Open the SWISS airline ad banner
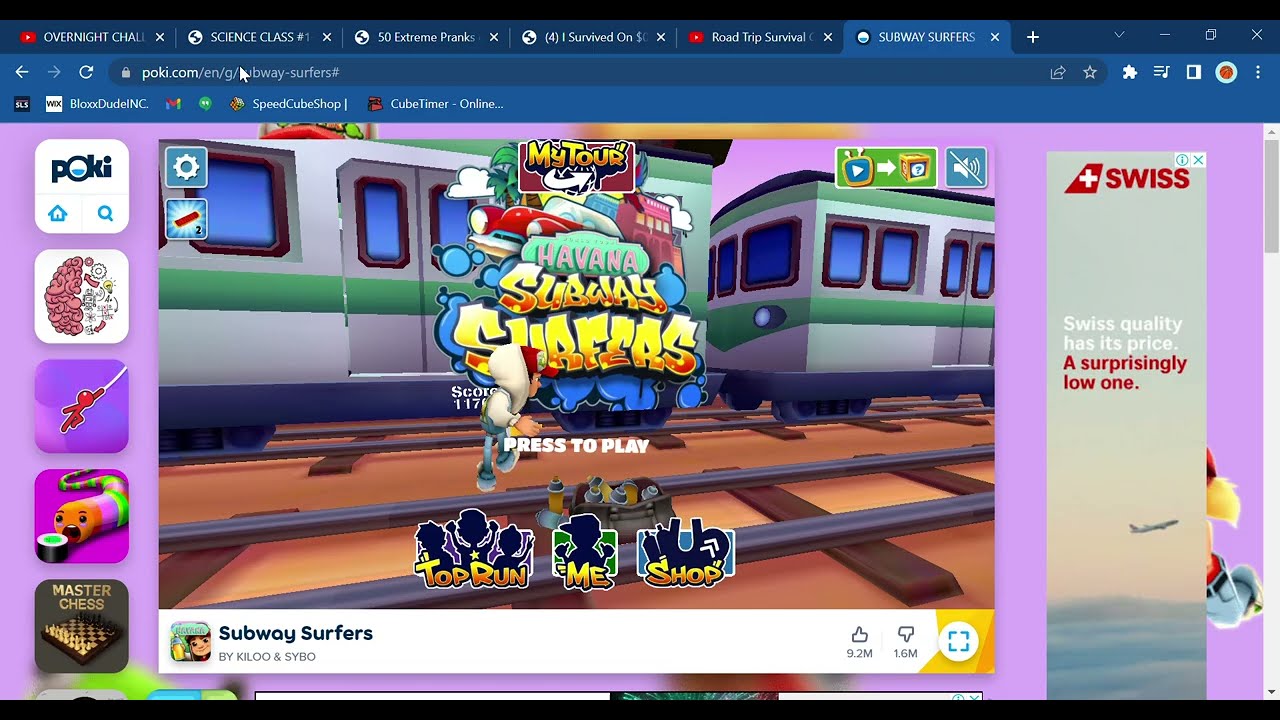Viewport: 1280px width, 720px height. [x=1126, y=425]
